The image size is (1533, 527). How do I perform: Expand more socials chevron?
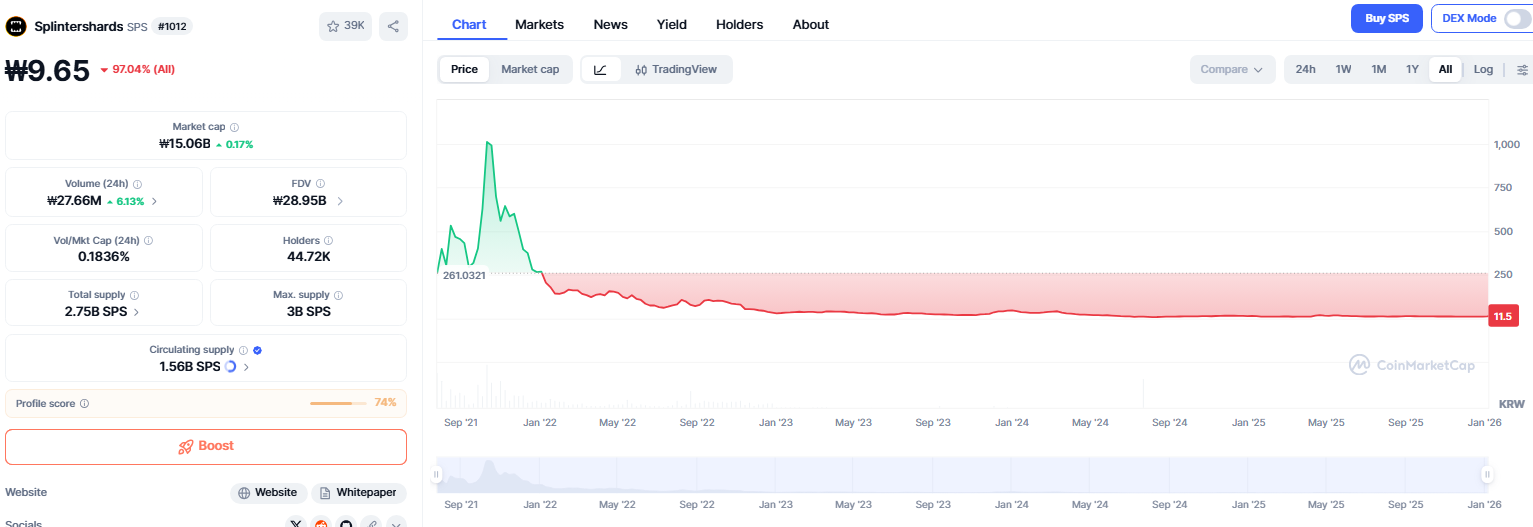[396, 523]
